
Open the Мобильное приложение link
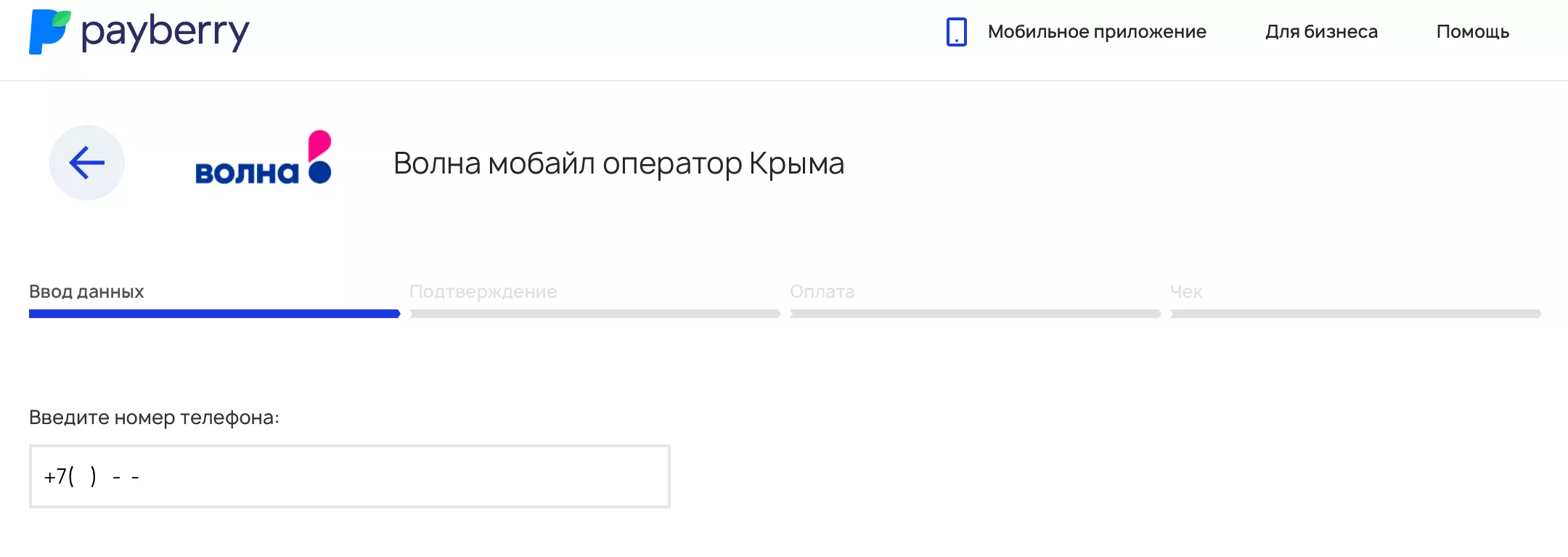(x=1096, y=32)
